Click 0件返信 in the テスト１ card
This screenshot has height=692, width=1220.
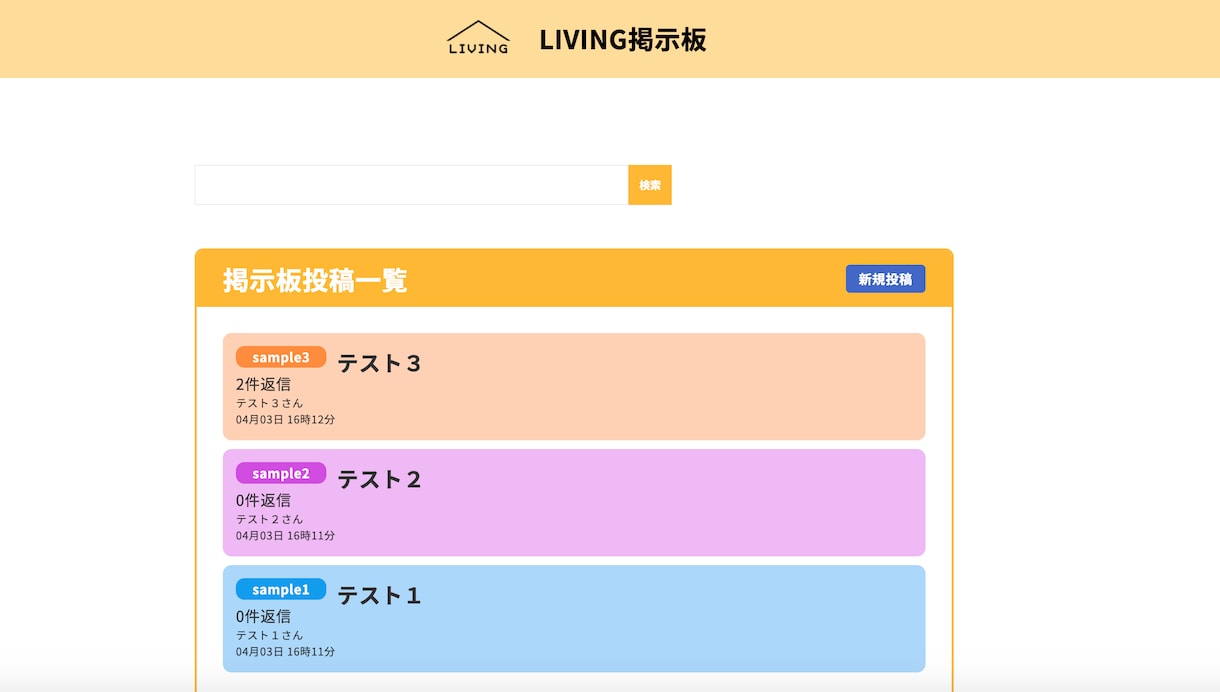263,616
